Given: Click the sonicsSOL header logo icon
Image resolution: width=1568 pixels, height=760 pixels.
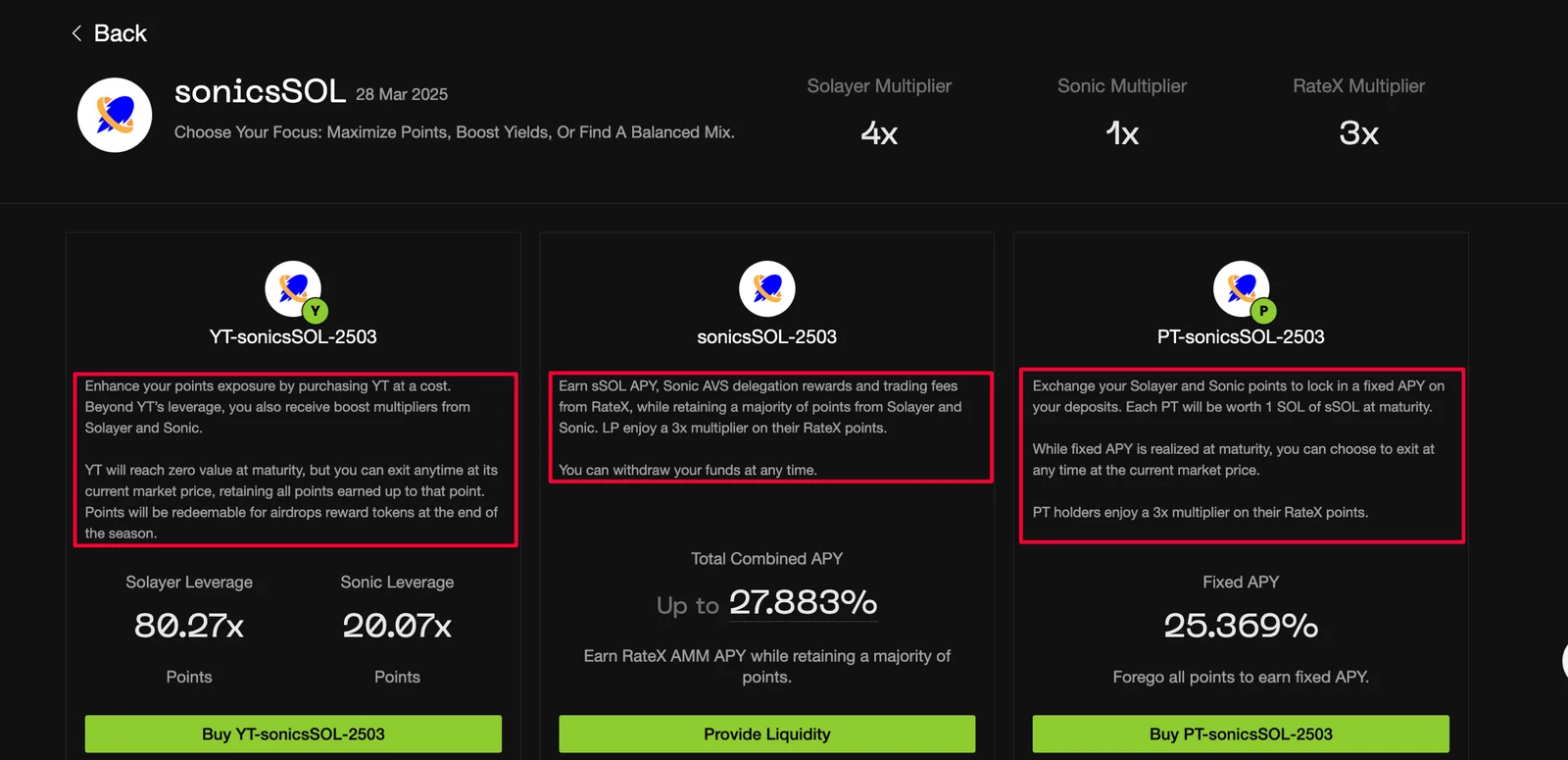Looking at the screenshot, I should point(115,115).
